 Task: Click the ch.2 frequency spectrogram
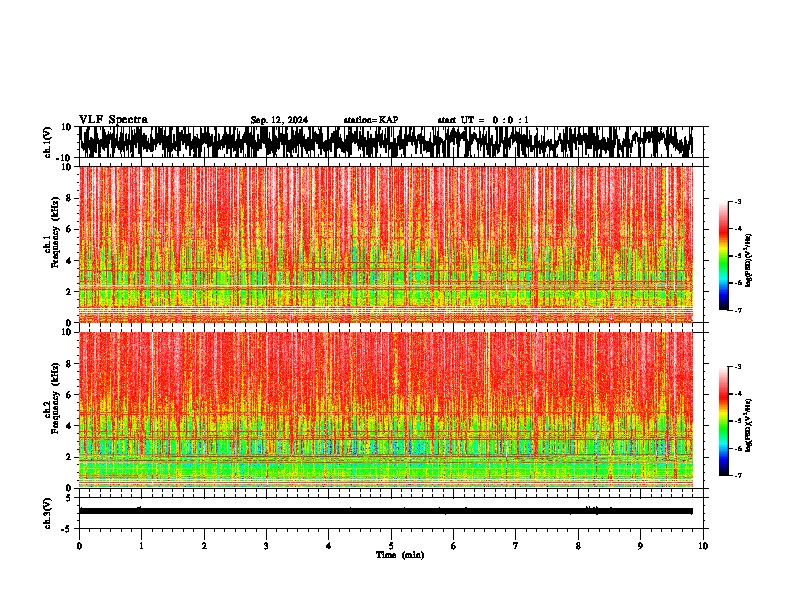tap(386, 410)
